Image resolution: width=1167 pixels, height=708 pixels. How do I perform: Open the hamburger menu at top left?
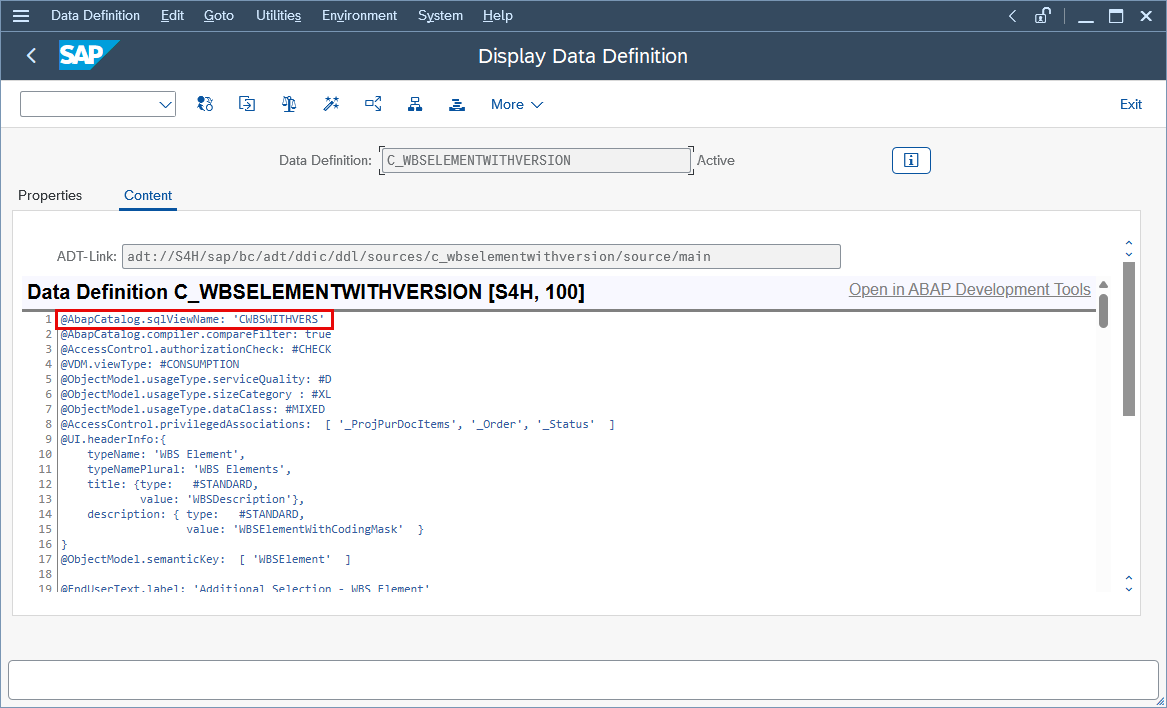tap(21, 15)
